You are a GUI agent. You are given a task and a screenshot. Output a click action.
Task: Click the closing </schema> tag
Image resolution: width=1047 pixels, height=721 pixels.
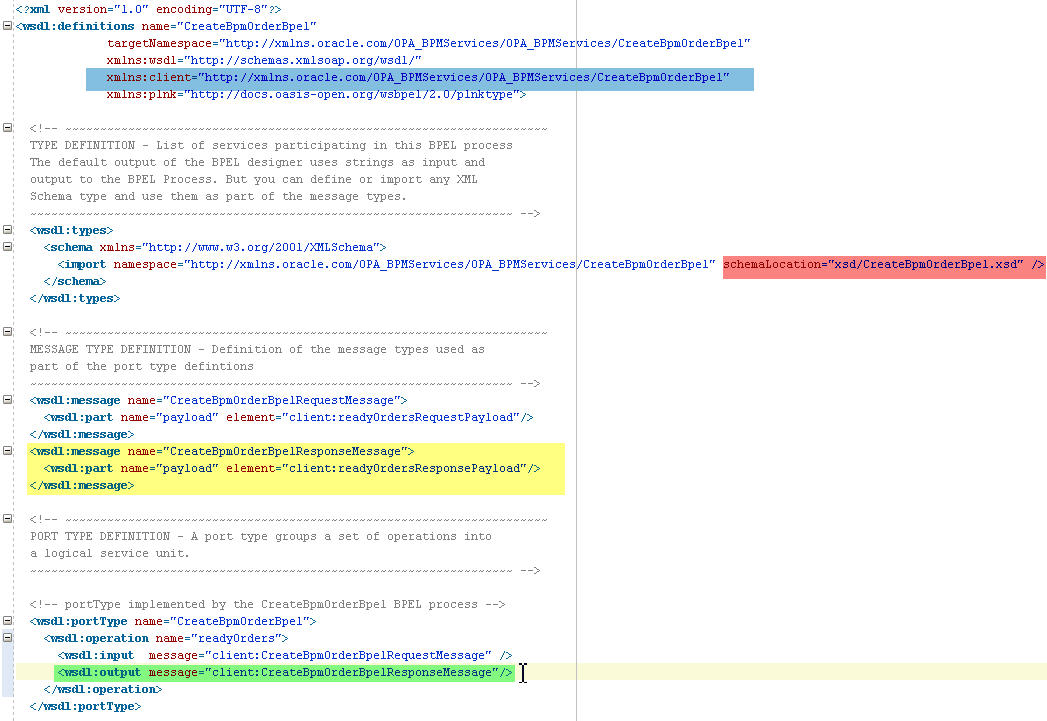(x=75, y=282)
